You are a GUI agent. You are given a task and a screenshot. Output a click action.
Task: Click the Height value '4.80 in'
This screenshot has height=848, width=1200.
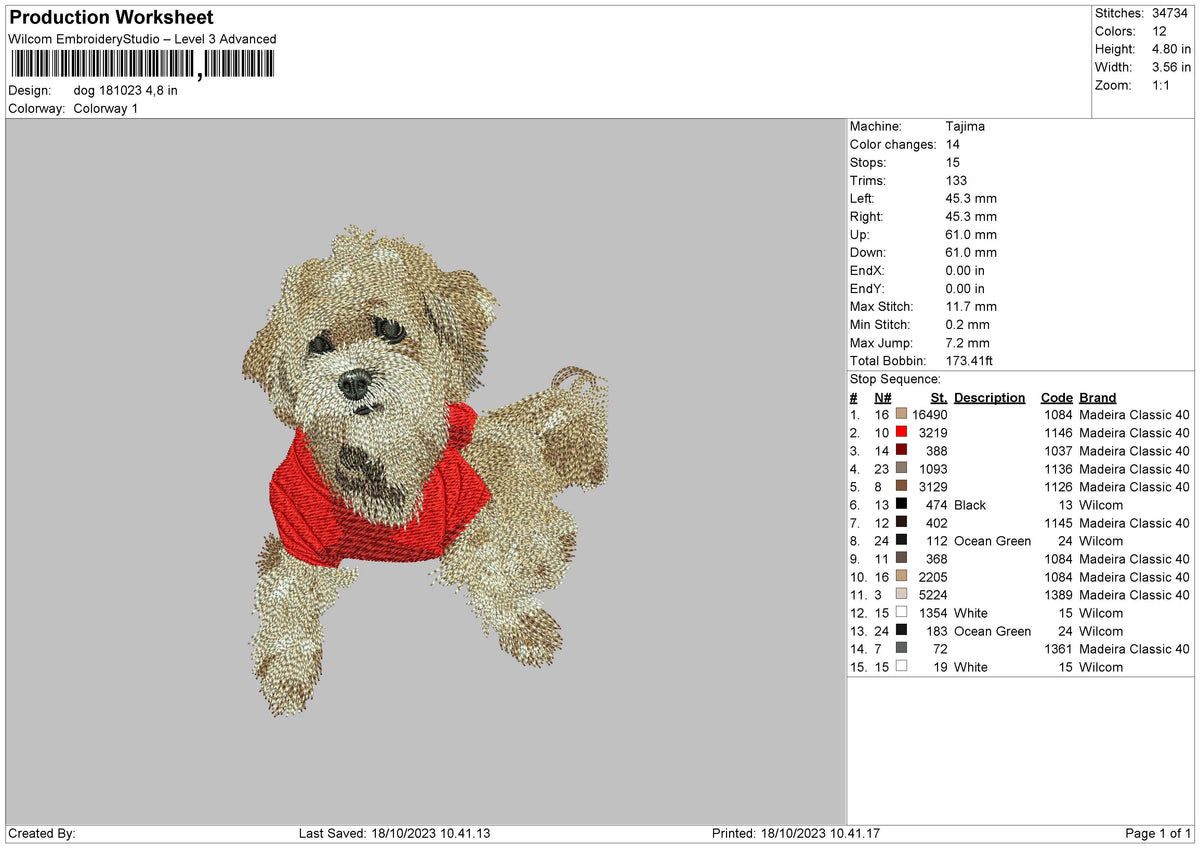point(1171,49)
